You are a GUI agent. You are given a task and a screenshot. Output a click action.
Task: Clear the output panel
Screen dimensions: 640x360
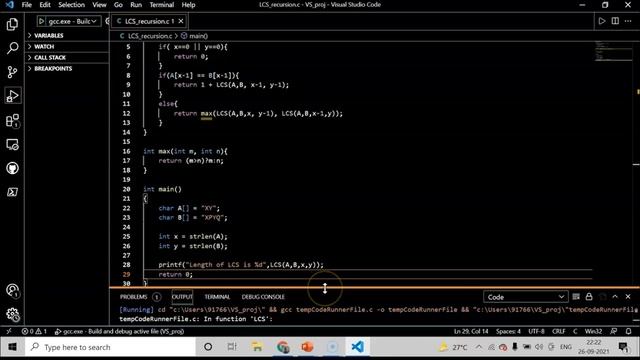click(x=576, y=297)
